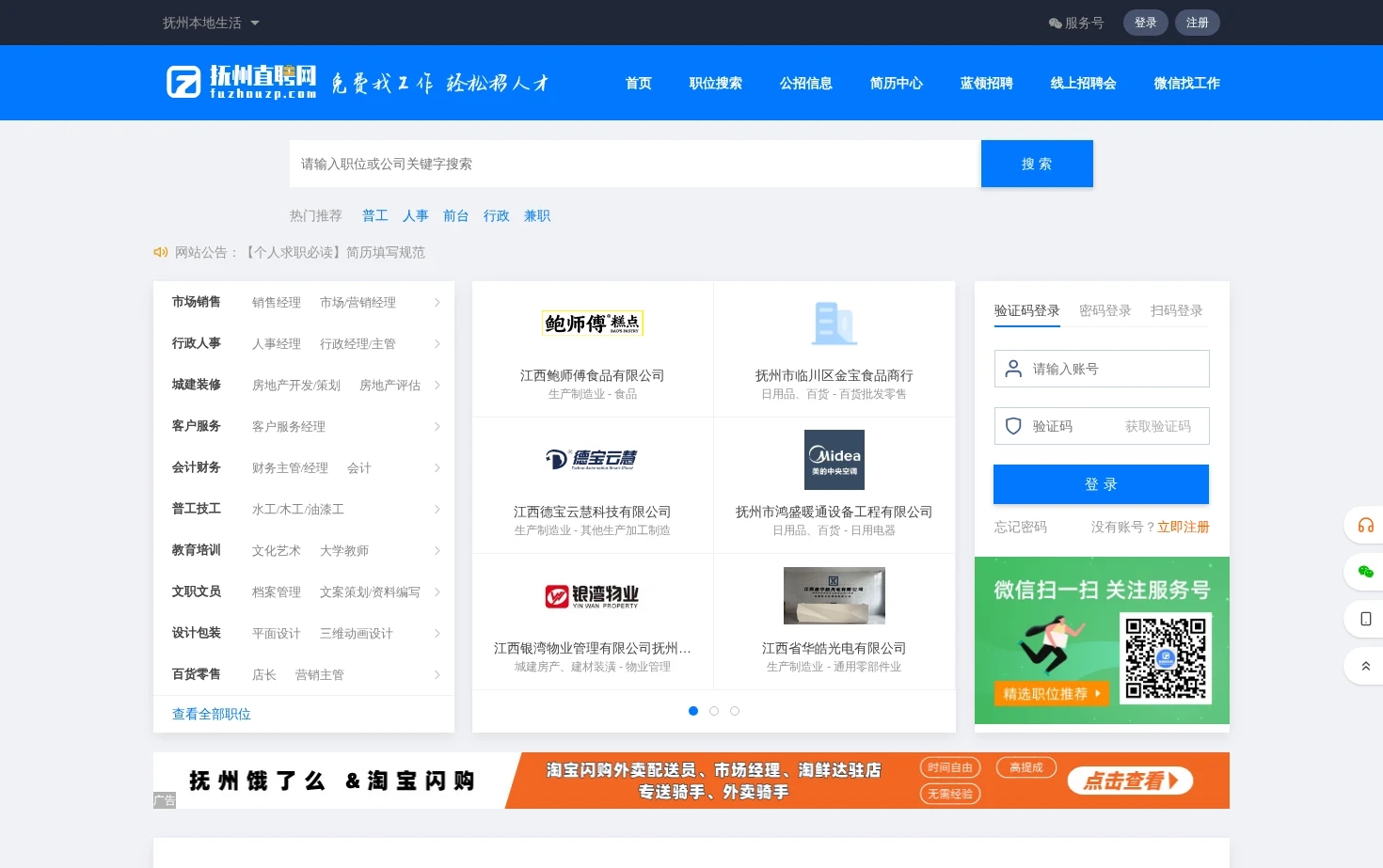Go to 首页 in the navigation
Viewport: 1383px width, 868px height.
(639, 83)
